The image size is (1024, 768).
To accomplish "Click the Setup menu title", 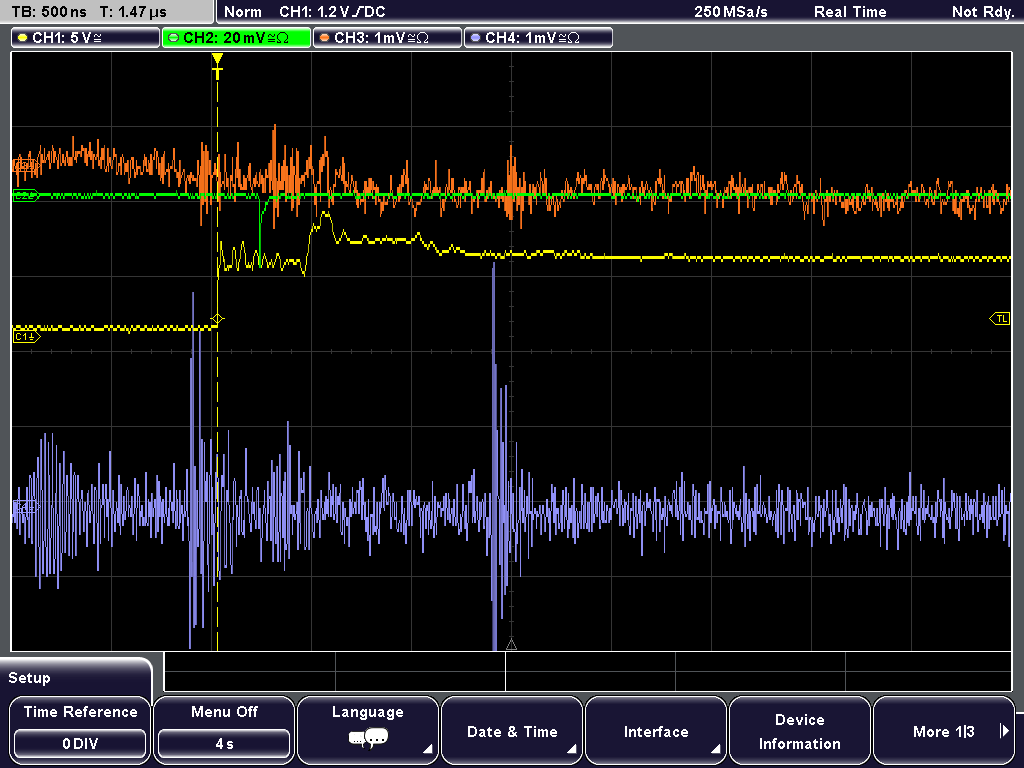I will pyautogui.click(x=29, y=678).
